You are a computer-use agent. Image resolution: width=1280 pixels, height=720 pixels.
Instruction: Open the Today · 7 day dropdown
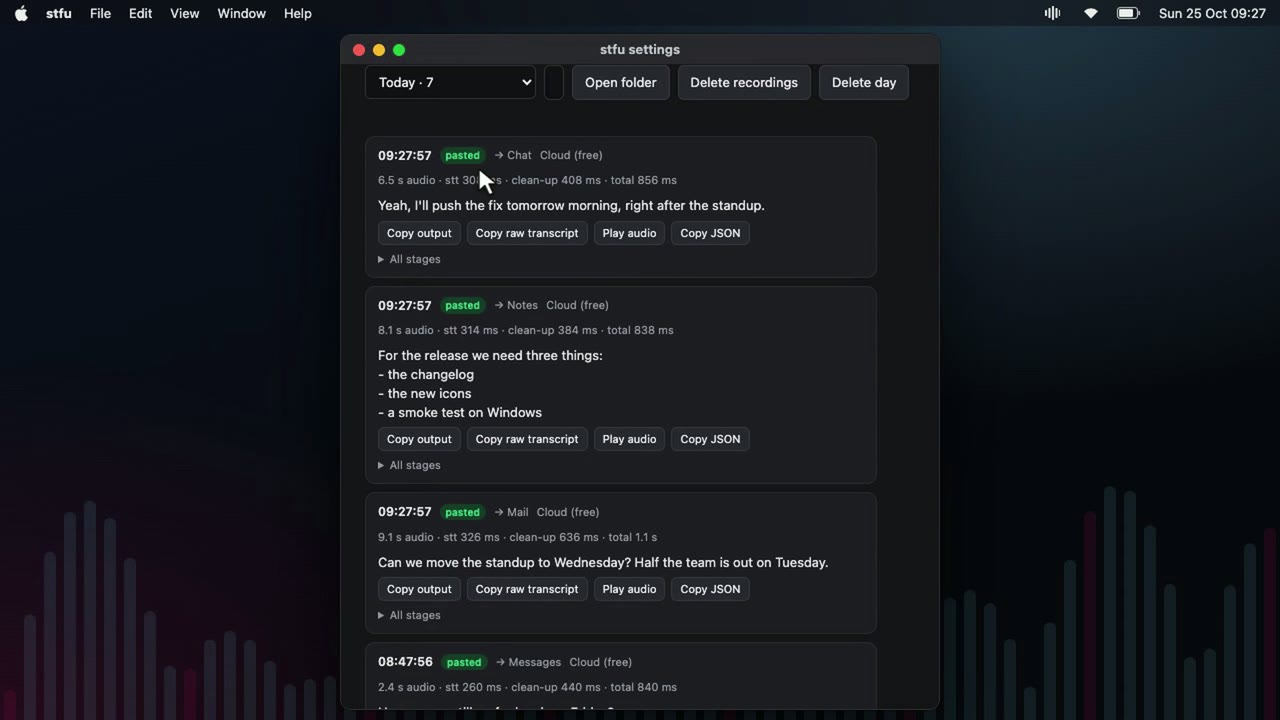(x=450, y=82)
